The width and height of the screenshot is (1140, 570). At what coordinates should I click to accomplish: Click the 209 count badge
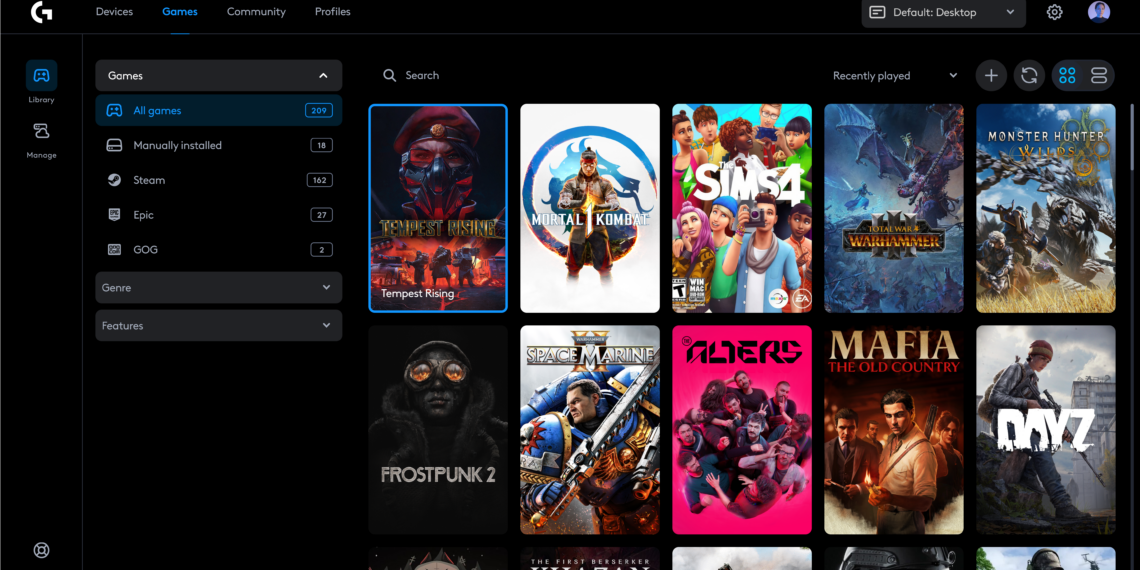(319, 111)
